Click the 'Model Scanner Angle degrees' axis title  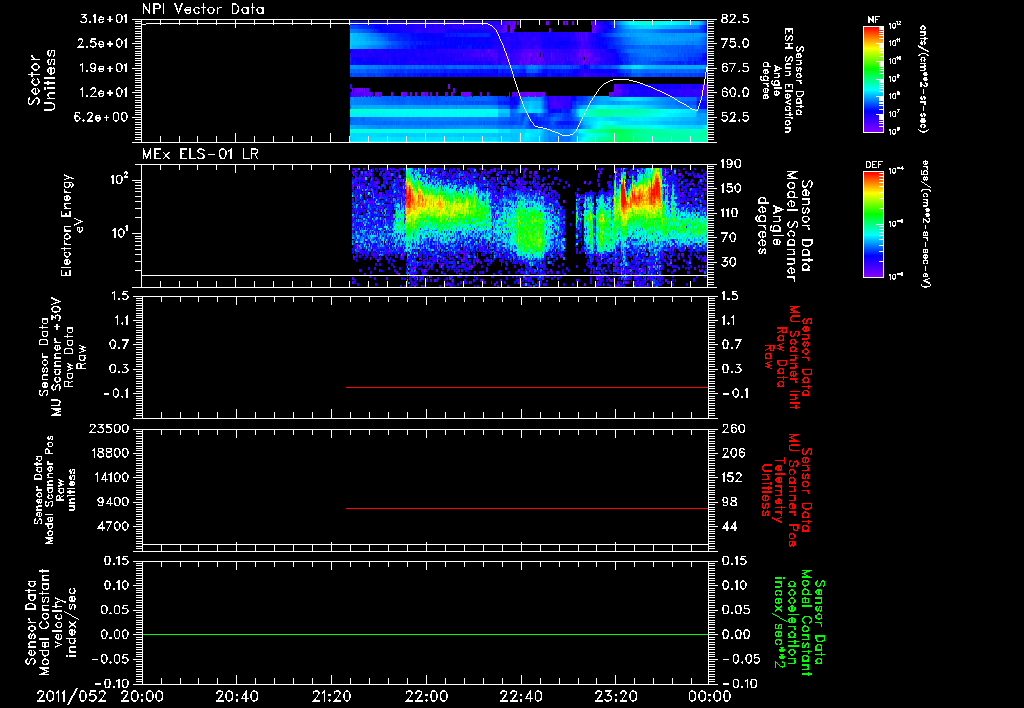[784, 227]
